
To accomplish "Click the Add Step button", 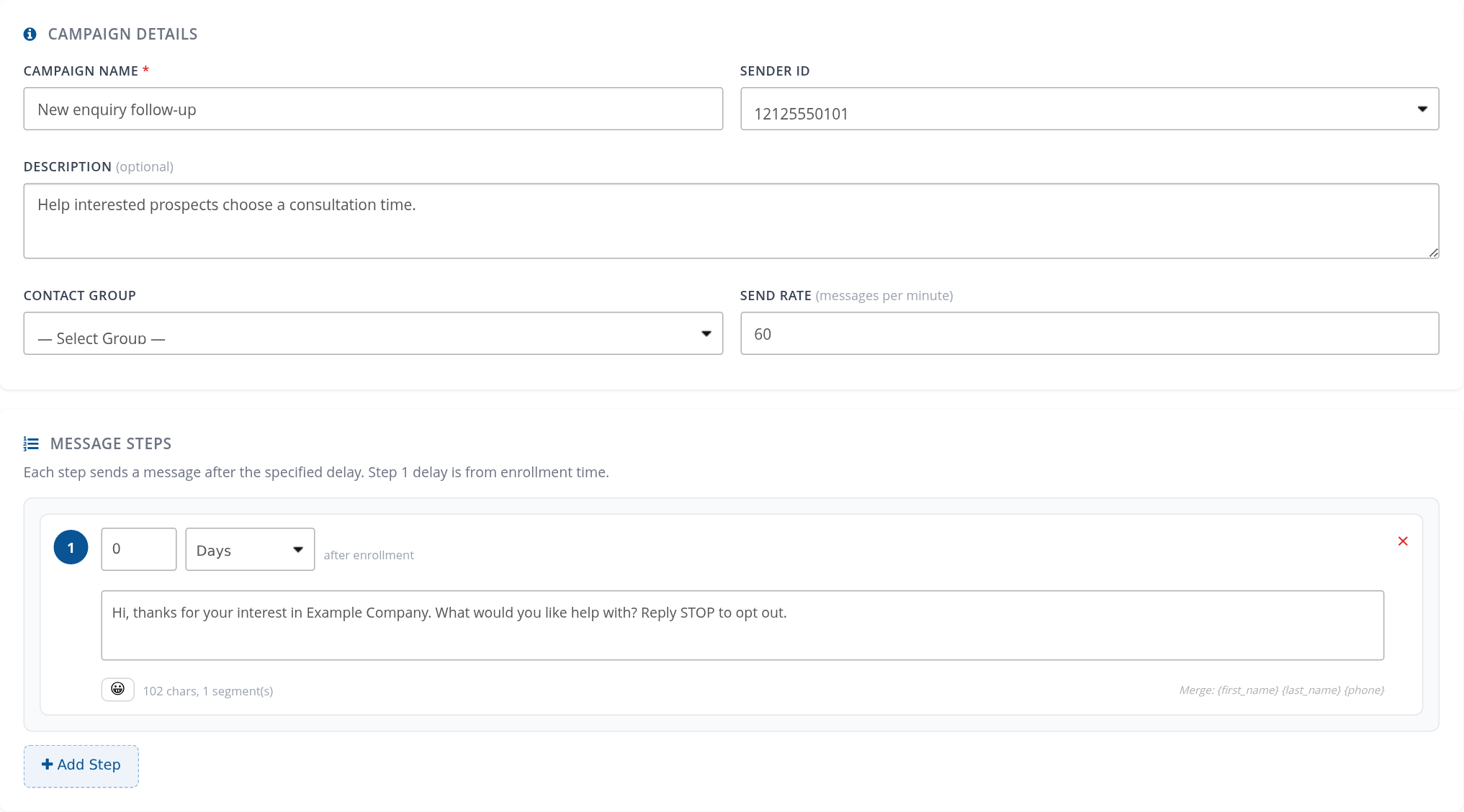I will pyautogui.click(x=81, y=766).
